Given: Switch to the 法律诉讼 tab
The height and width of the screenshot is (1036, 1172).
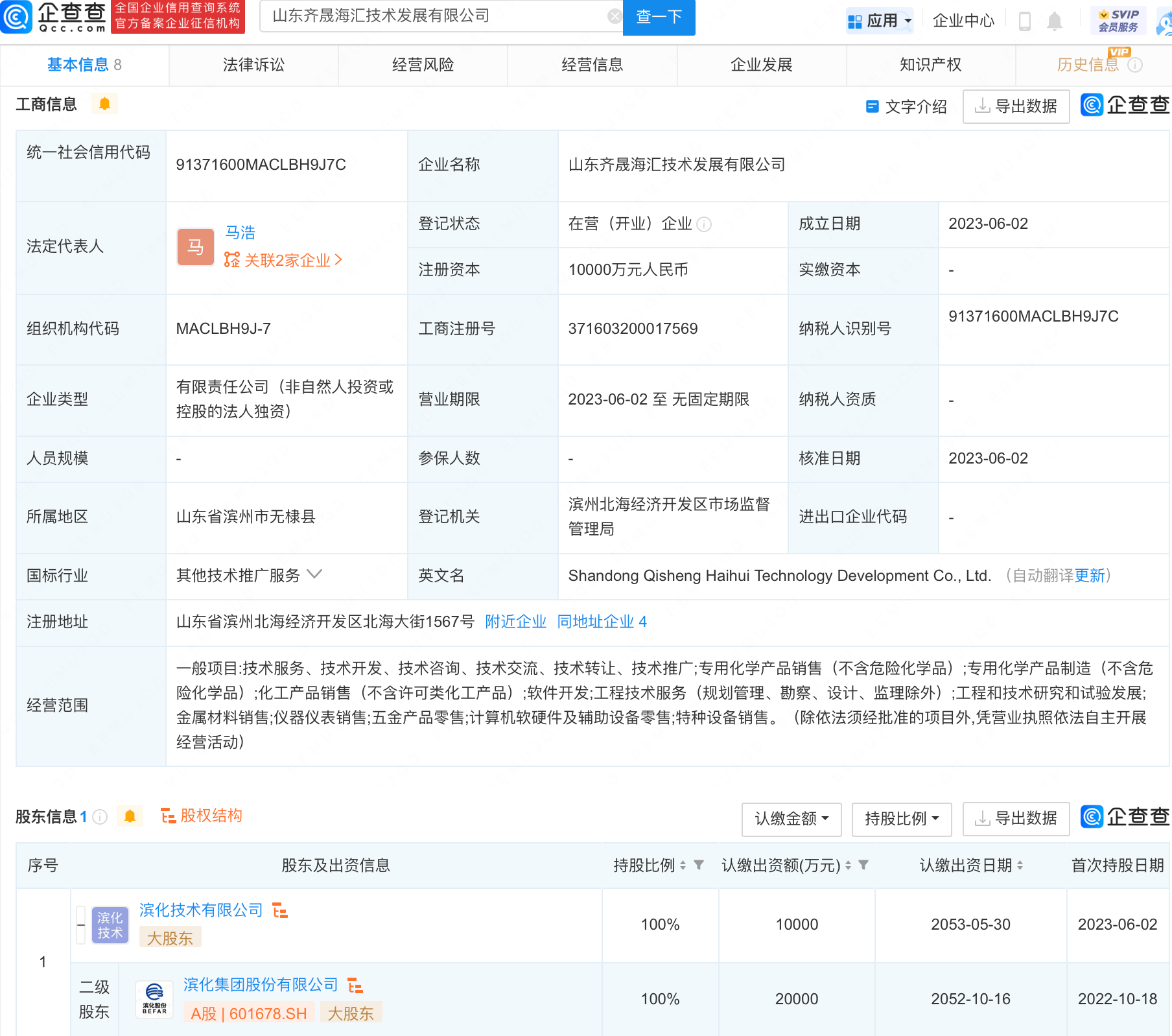Looking at the screenshot, I should pyautogui.click(x=253, y=65).
